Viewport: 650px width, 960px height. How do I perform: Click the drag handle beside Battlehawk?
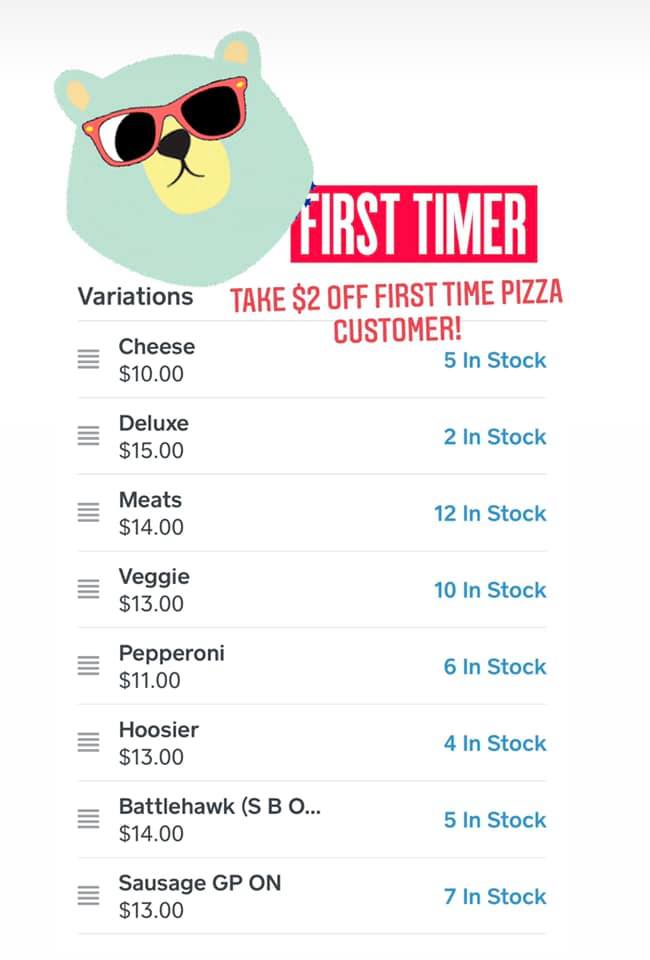click(89, 819)
